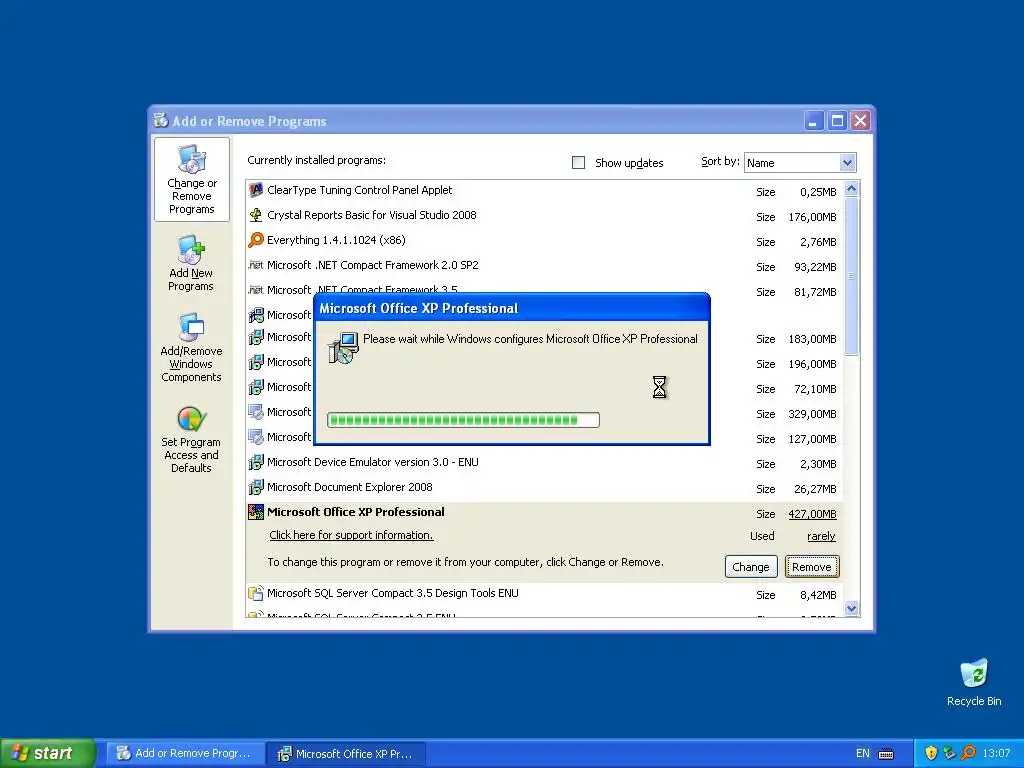Click the Everything search tray icon
This screenshot has width=1024, height=768.
coord(968,753)
